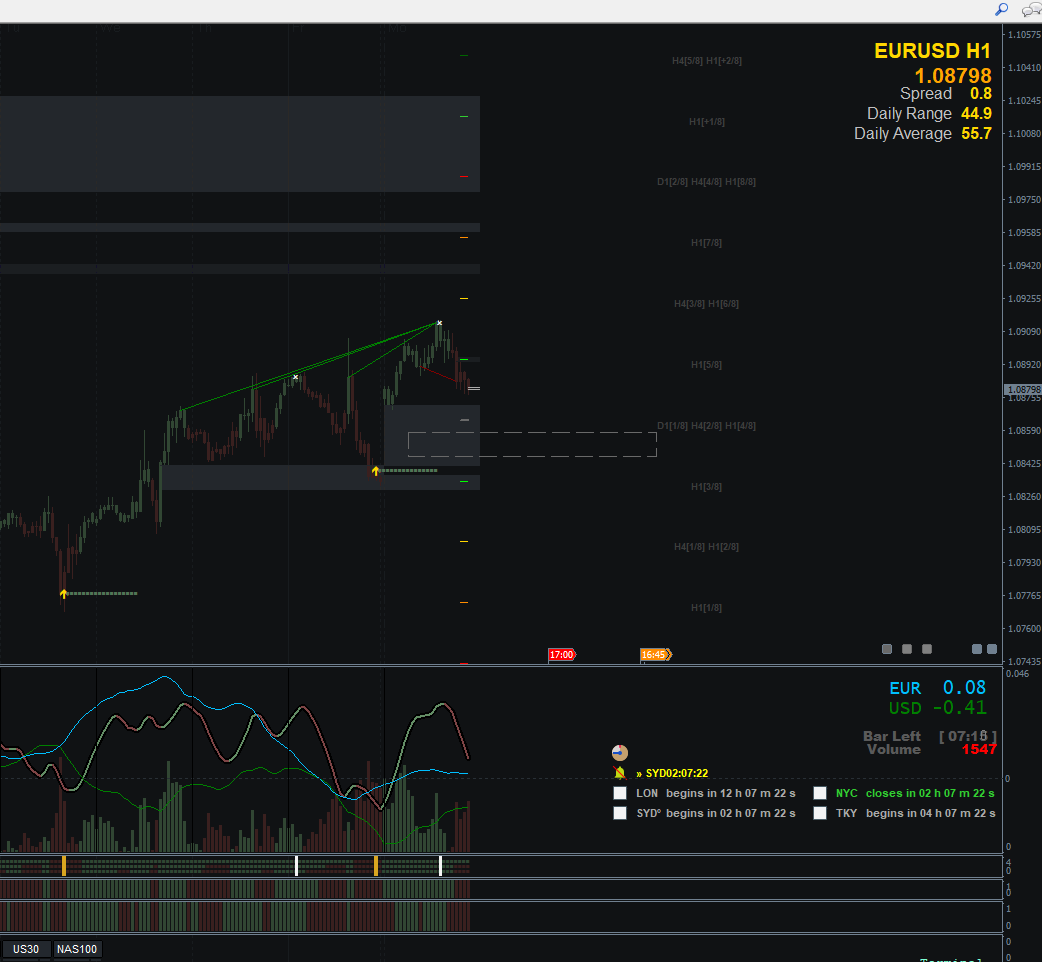Click the EURUSD H1 symbol title
The width and height of the screenshot is (1042, 962).
point(932,51)
